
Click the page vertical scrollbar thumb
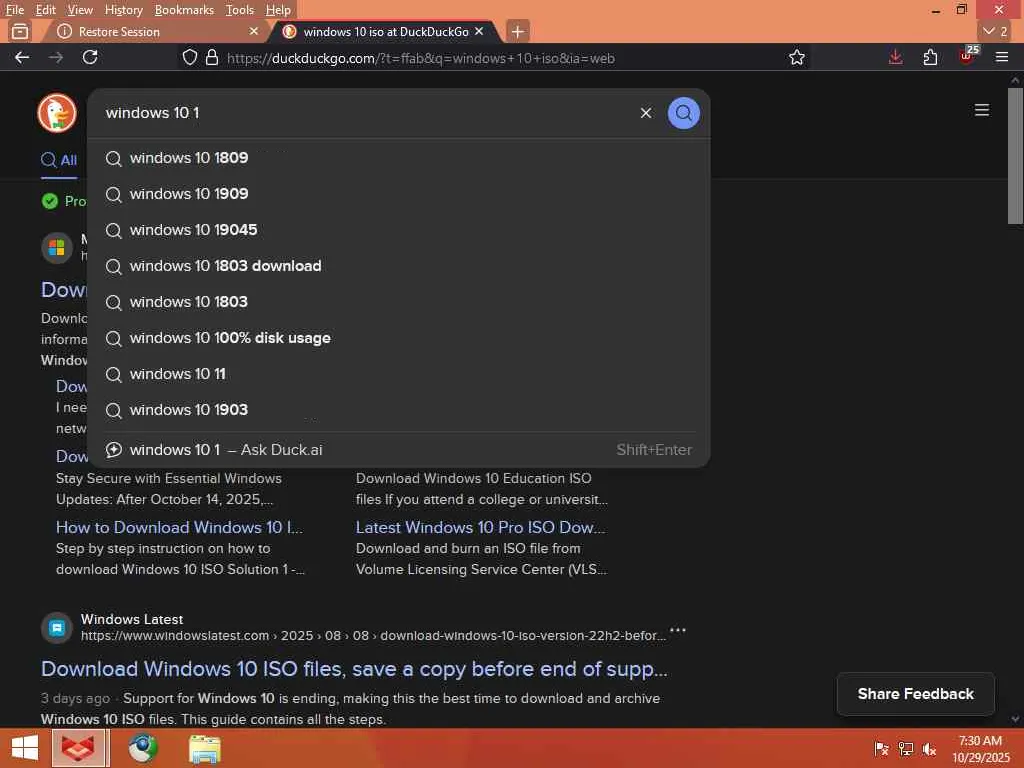coord(1015,155)
